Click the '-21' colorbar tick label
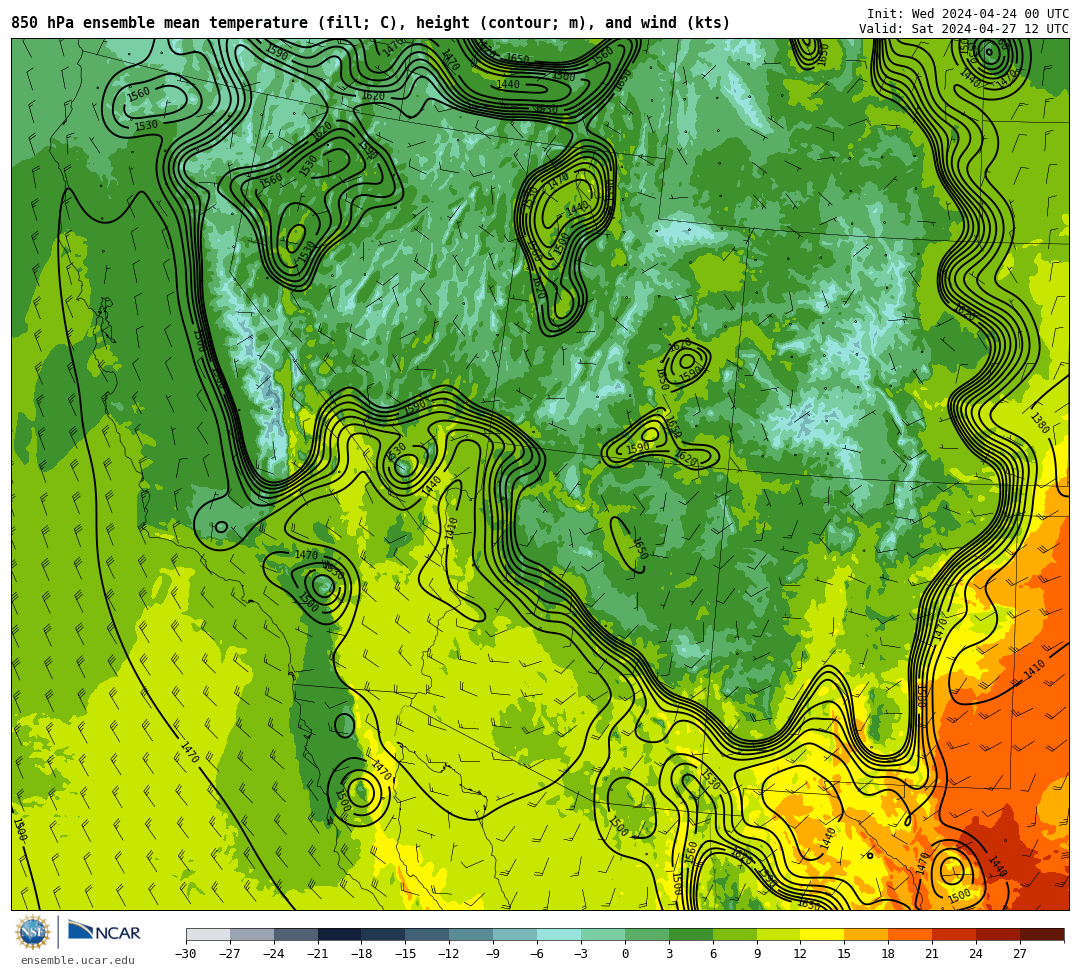 coord(318,954)
